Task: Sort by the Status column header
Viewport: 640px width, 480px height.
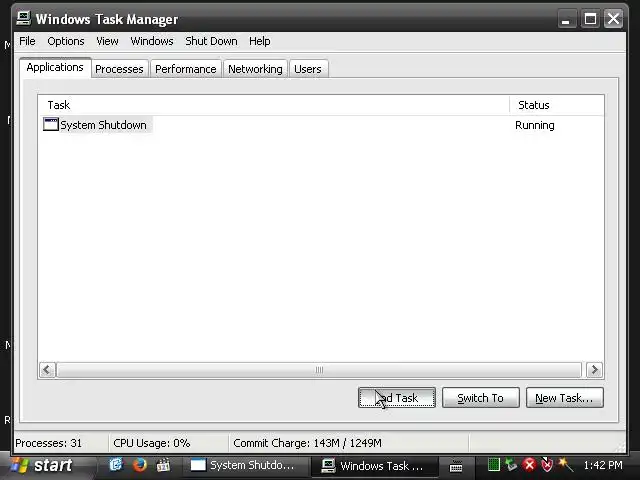Action: pyautogui.click(x=557, y=105)
